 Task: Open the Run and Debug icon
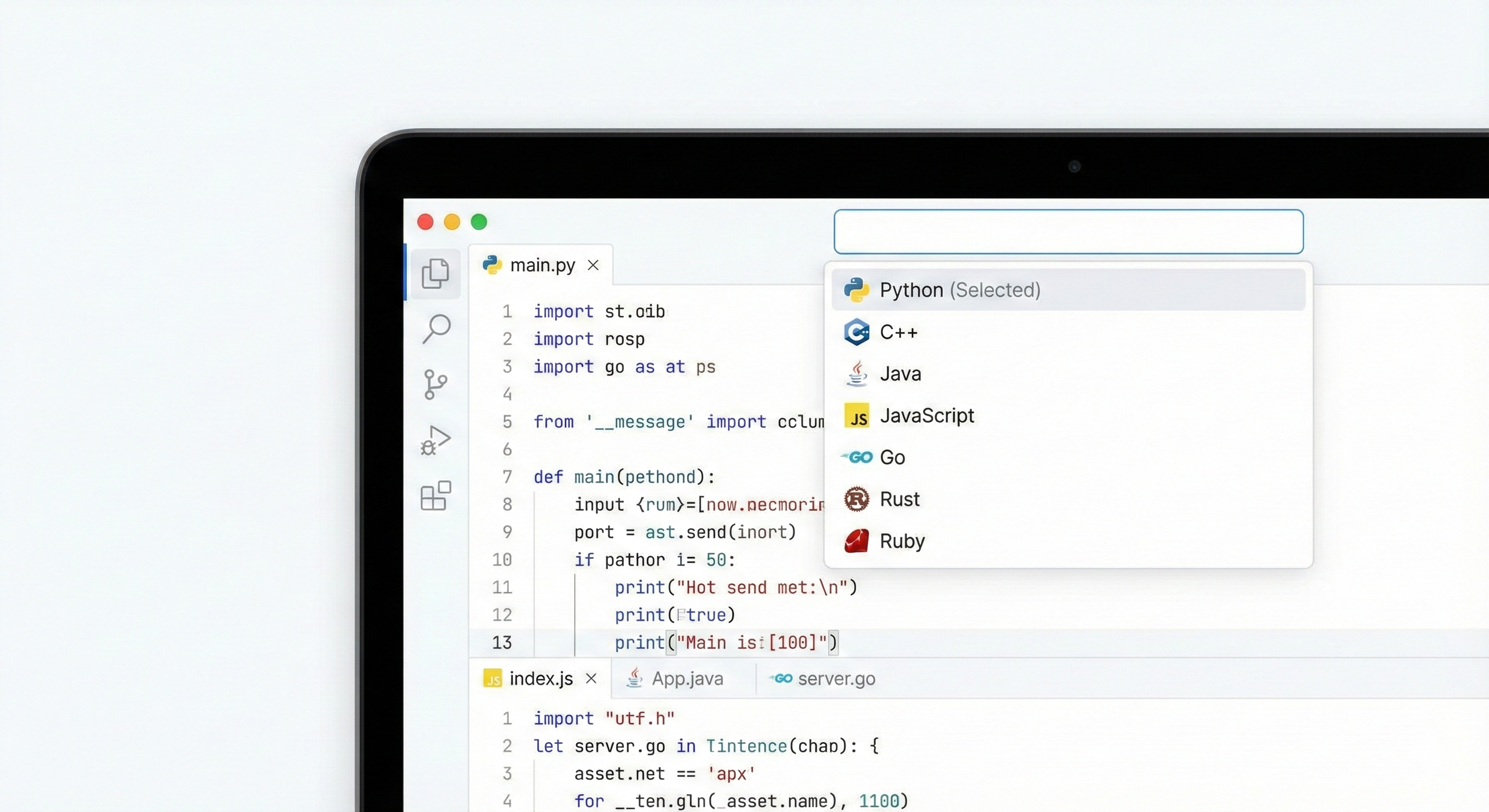click(x=435, y=440)
